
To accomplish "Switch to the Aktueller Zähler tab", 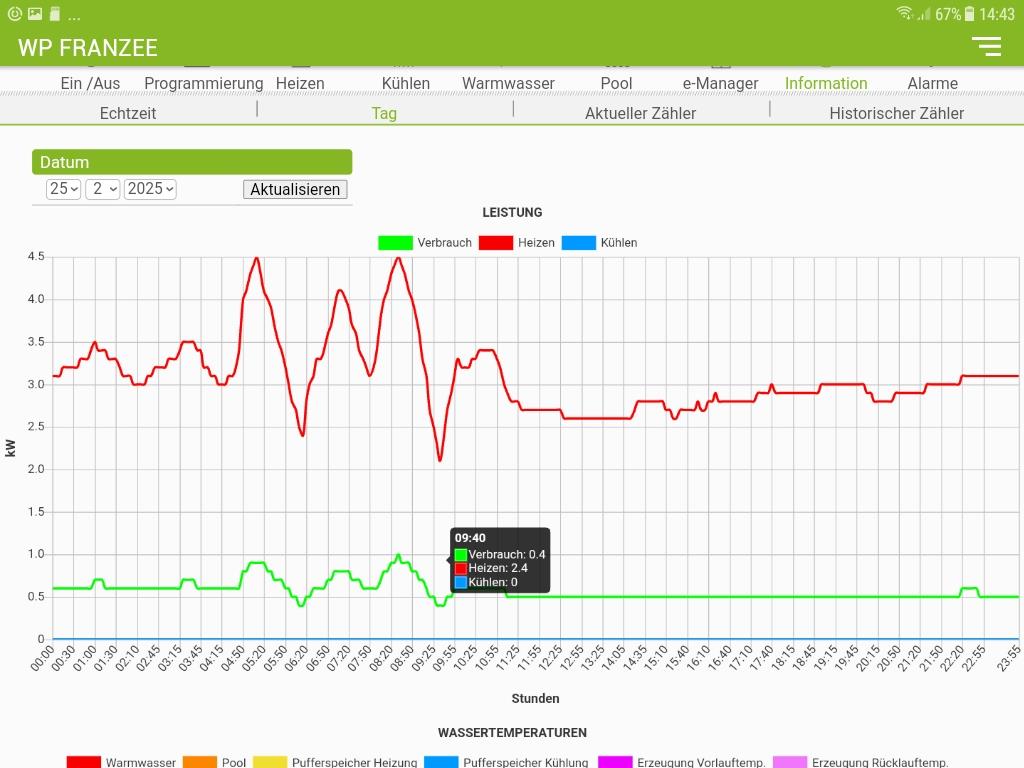I will pyautogui.click(x=640, y=113).
